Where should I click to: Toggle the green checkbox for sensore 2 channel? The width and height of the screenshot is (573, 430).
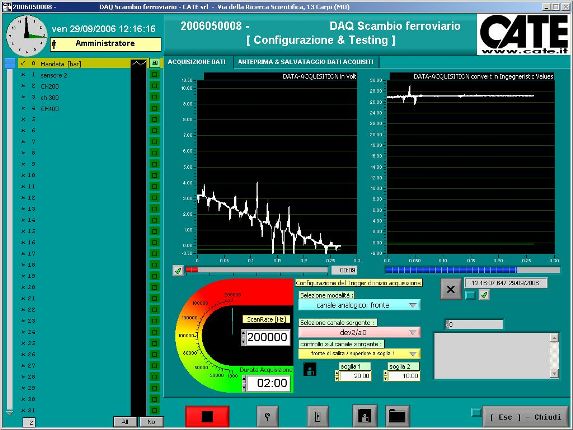point(155,75)
